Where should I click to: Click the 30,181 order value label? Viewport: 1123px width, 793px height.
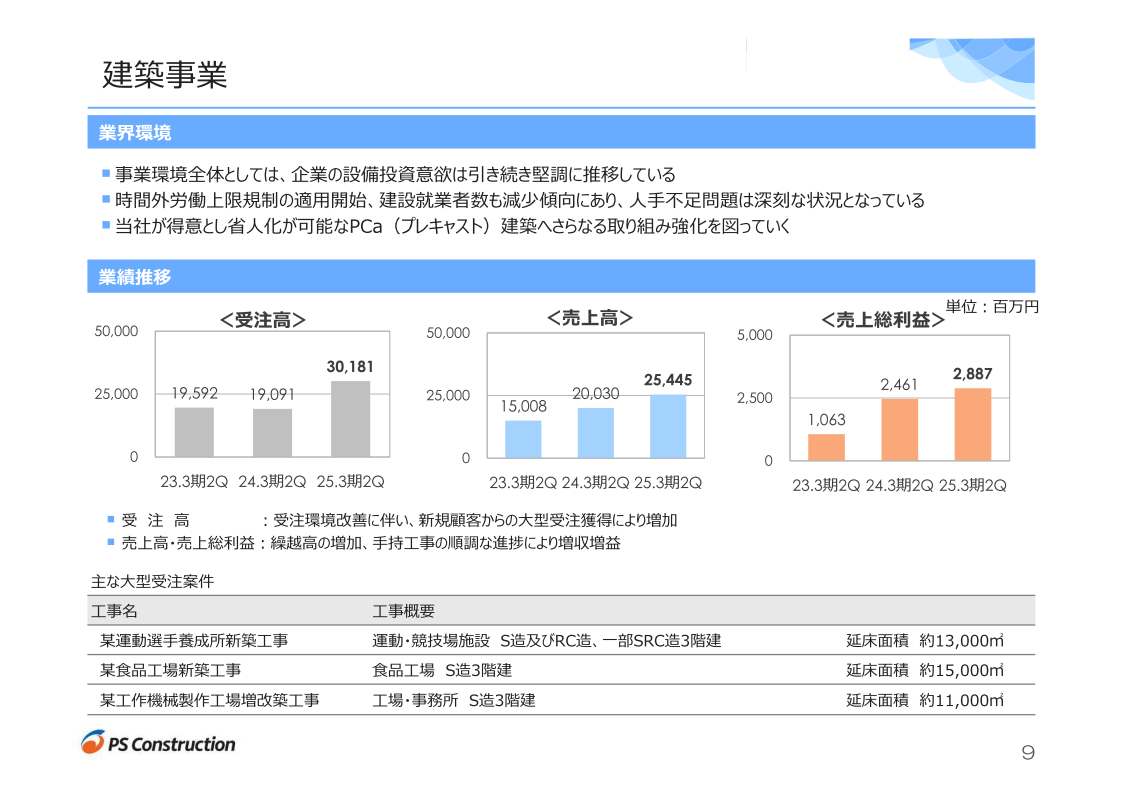[x=350, y=367]
